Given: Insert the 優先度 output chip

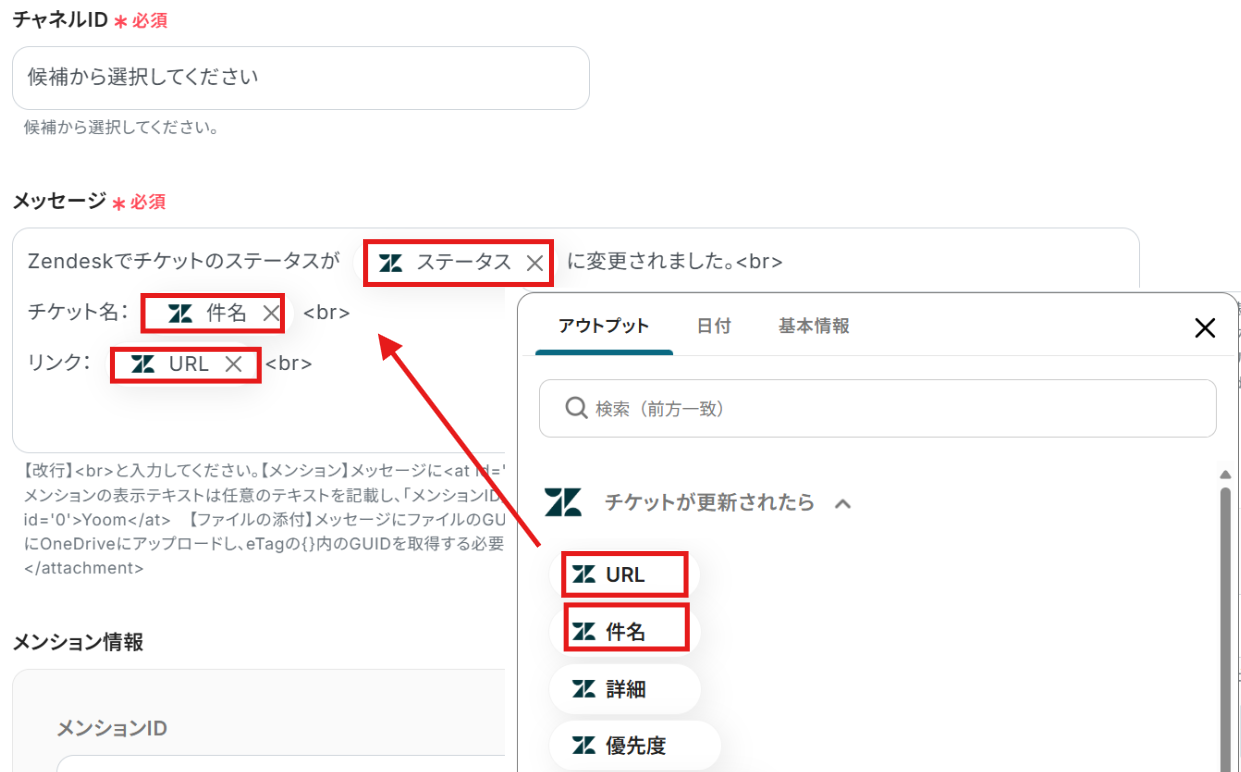Looking at the screenshot, I should tap(635, 745).
